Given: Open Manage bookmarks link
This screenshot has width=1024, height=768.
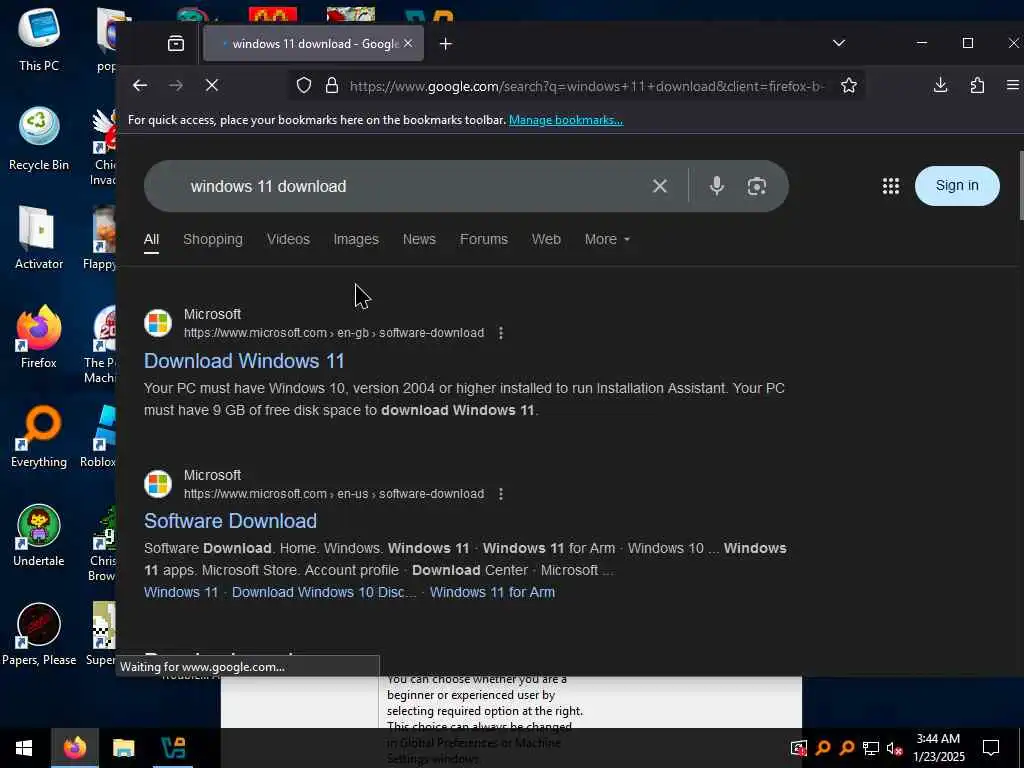Looking at the screenshot, I should point(566,120).
